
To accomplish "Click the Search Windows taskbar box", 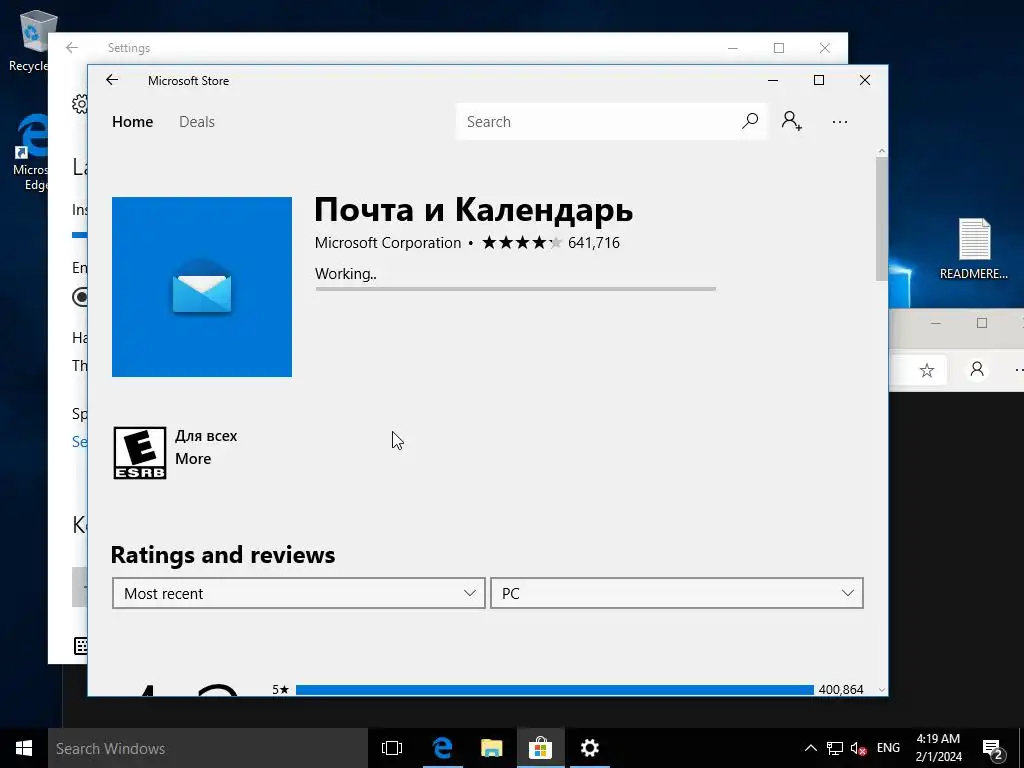I will click(x=208, y=748).
